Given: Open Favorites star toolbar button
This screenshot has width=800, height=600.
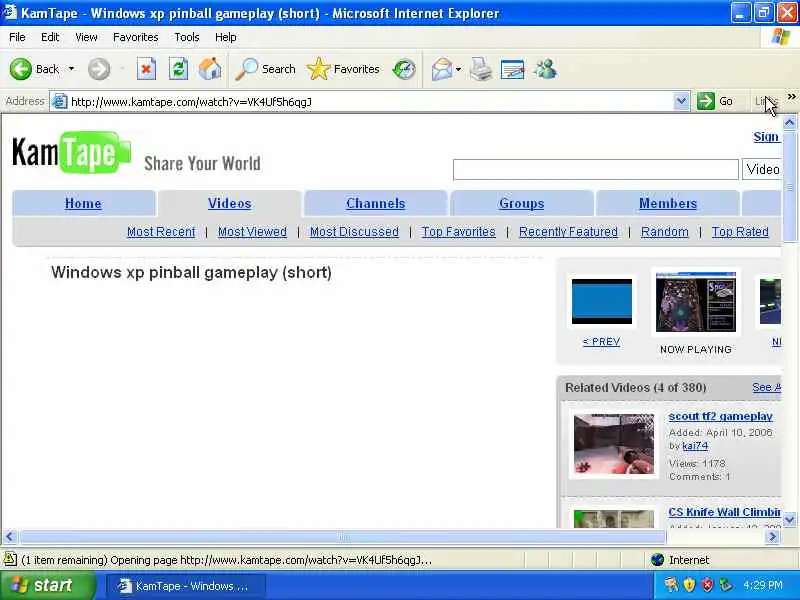Looking at the screenshot, I should click(343, 69).
